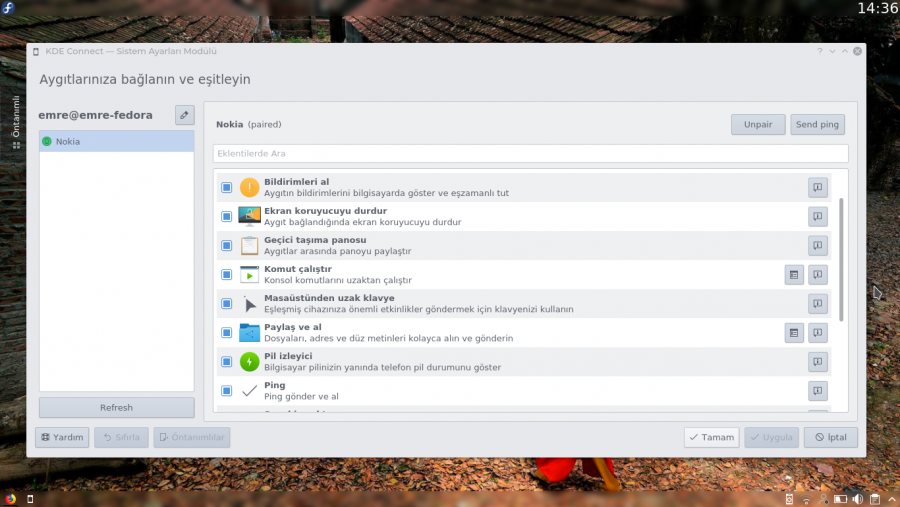Screen dimensions: 900x507
Task: Click the 14:36 clock
Action: click(x=878, y=8)
